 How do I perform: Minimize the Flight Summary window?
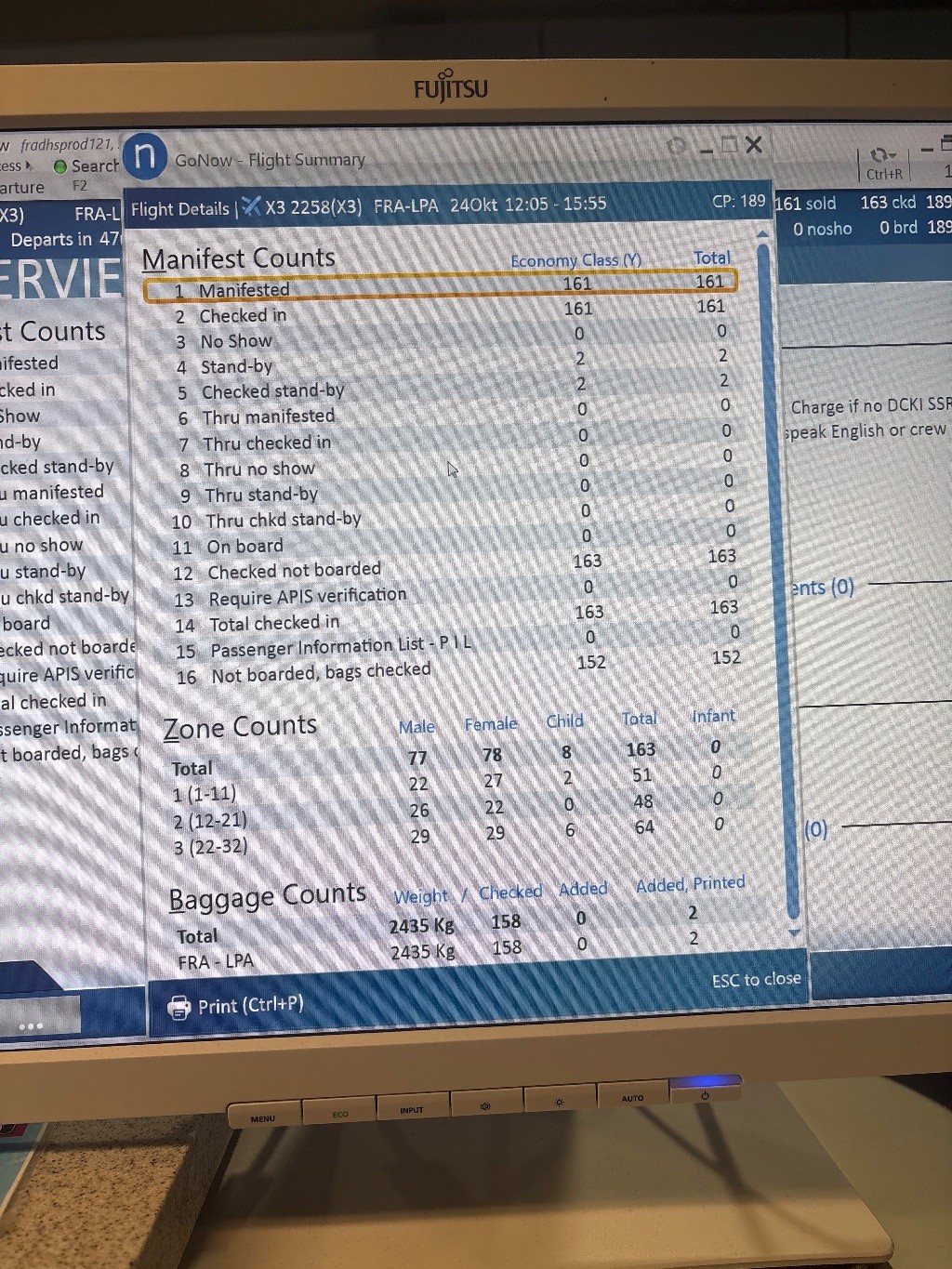click(x=707, y=147)
